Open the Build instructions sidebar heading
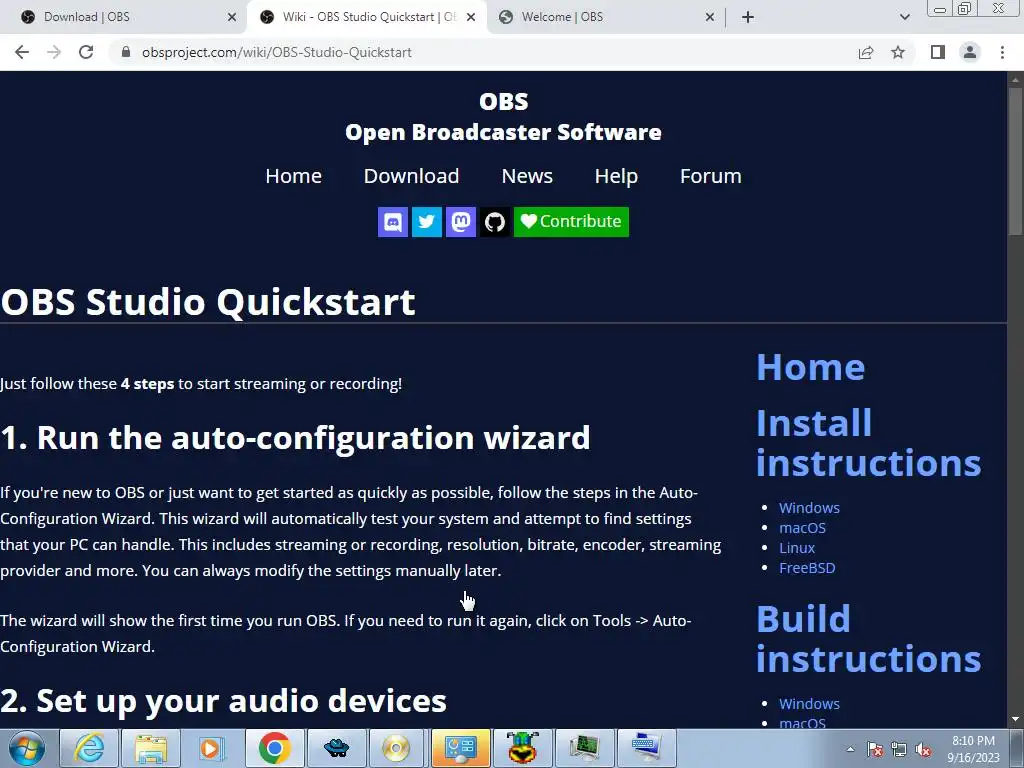The width and height of the screenshot is (1024, 768). (869, 639)
